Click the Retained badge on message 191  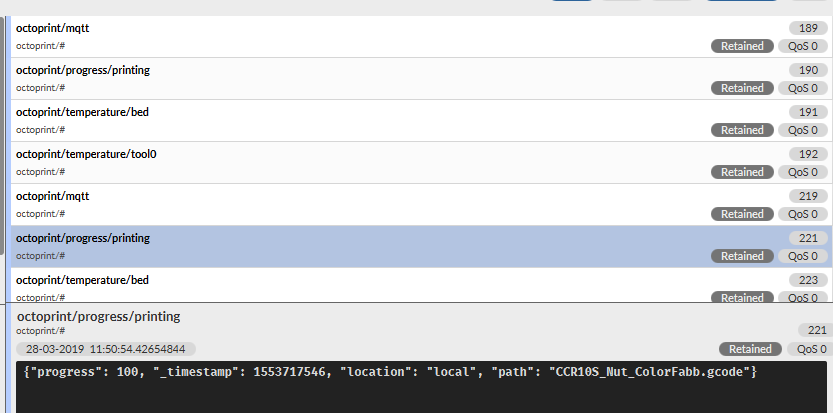pyautogui.click(x=742, y=130)
